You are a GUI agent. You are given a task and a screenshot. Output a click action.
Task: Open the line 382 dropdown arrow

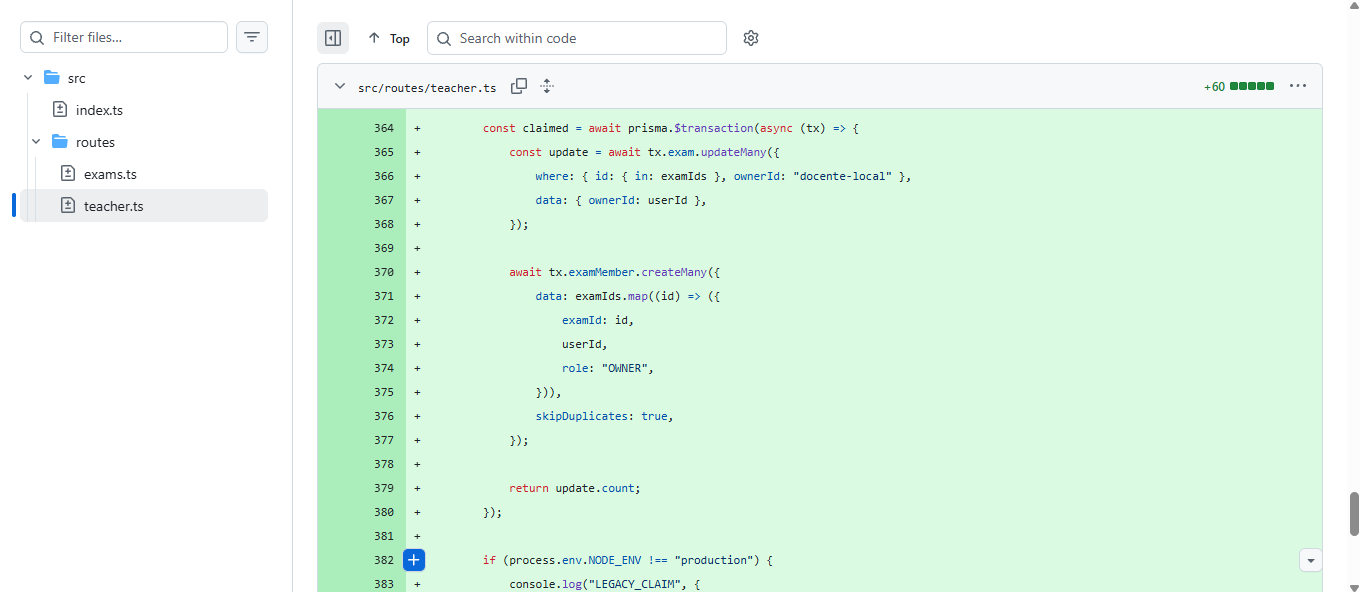[1310, 560]
